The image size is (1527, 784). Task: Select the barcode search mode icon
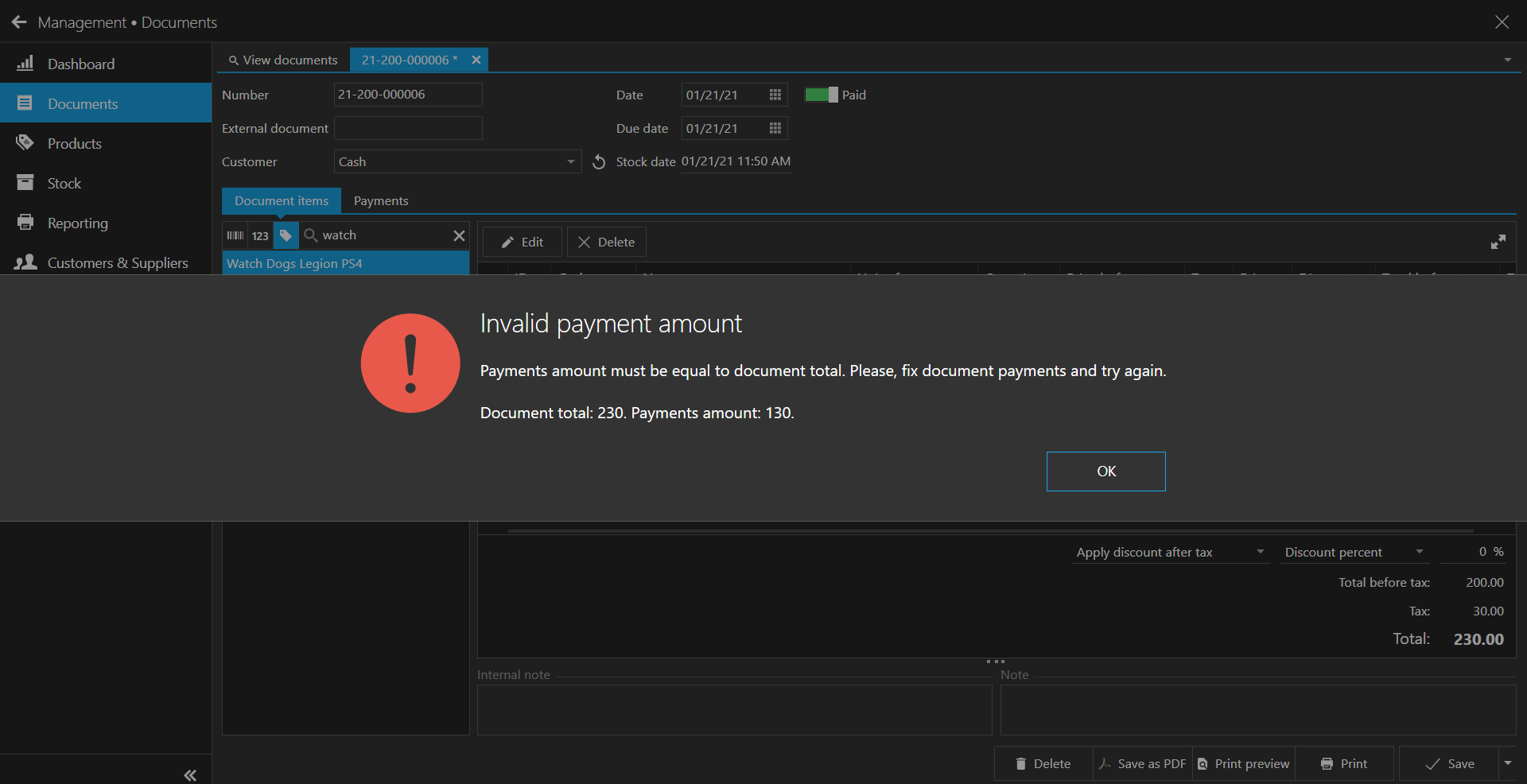[x=235, y=235]
